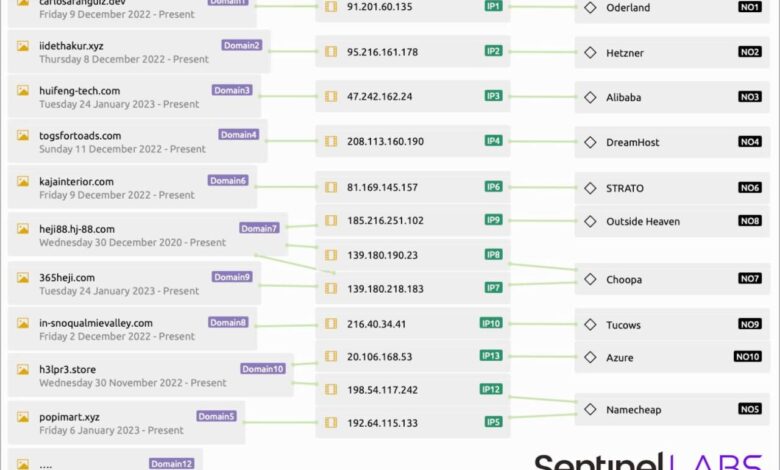This screenshot has height=470, width=780.
Task: Select the diamond icon beside Choopa
Action: pos(590,280)
